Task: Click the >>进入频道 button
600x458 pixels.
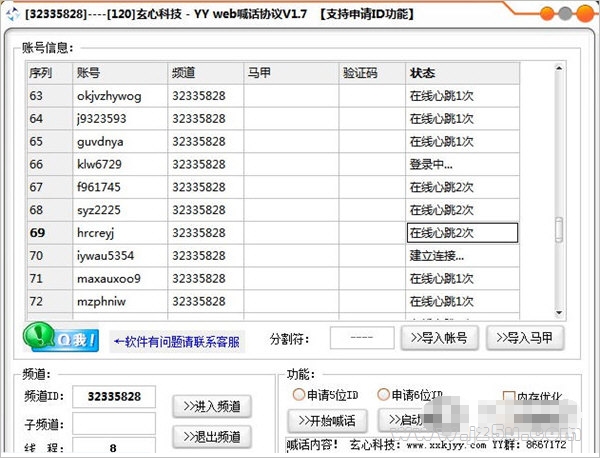Action: tap(212, 406)
